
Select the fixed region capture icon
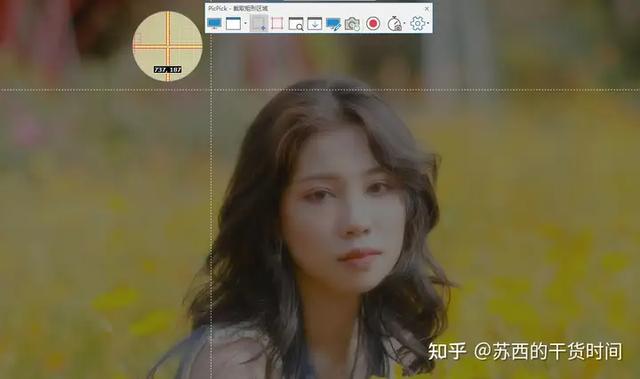click(277, 24)
